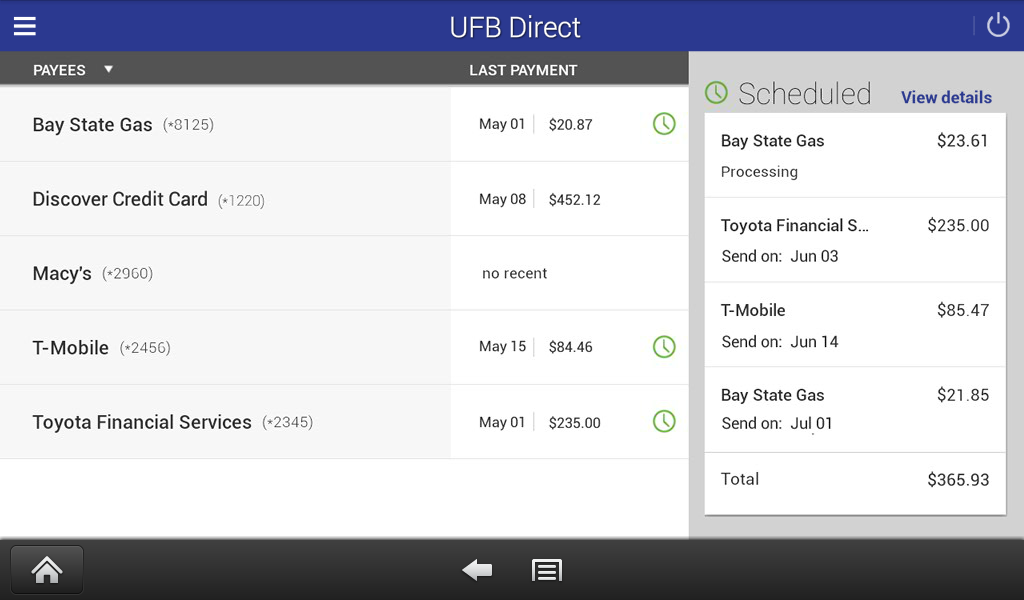Open Toyota Financial scheduled payment Jun 03
The image size is (1024, 600).
854,240
